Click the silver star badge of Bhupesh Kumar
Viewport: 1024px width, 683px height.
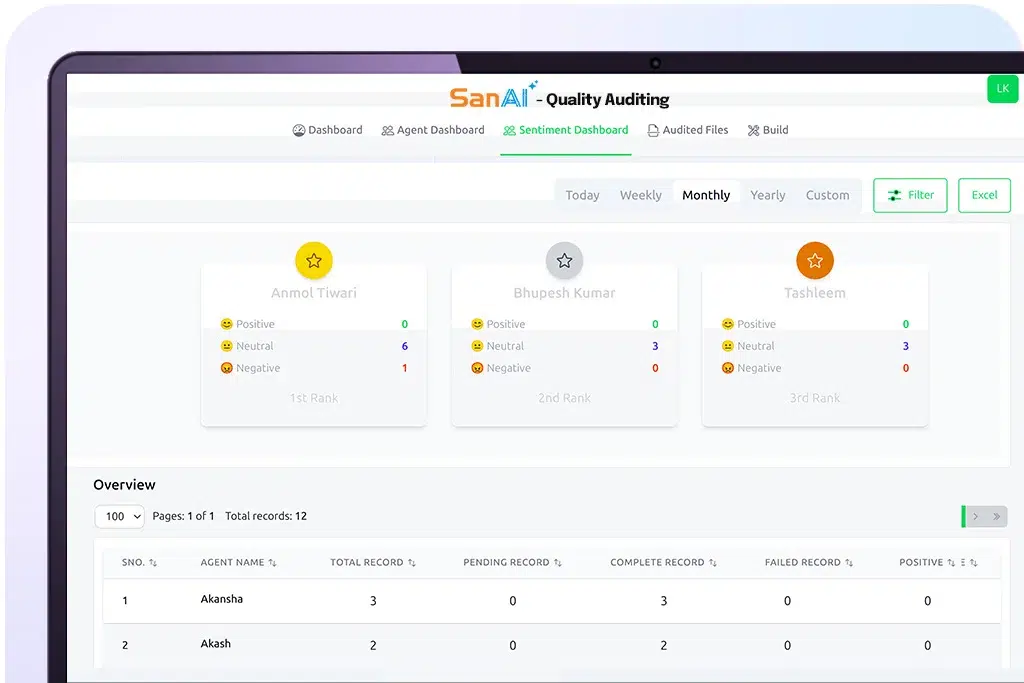tap(564, 261)
